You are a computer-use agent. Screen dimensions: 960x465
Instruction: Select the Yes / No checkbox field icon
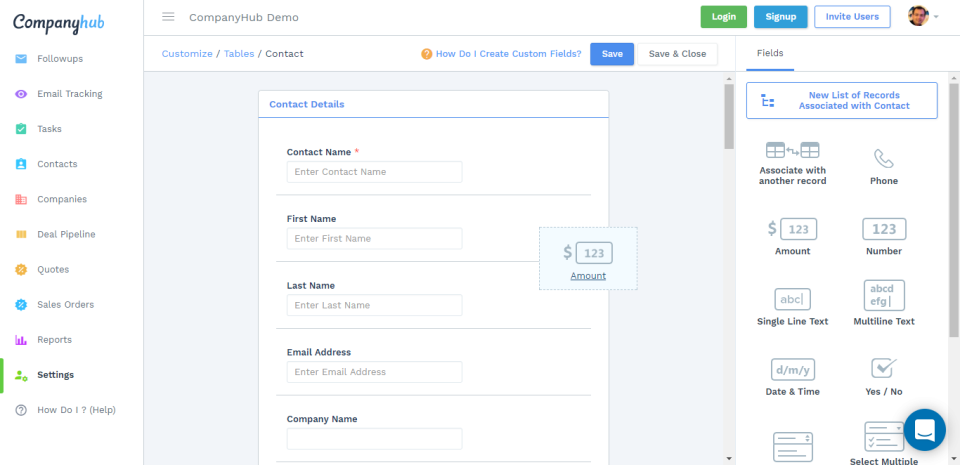884,368
